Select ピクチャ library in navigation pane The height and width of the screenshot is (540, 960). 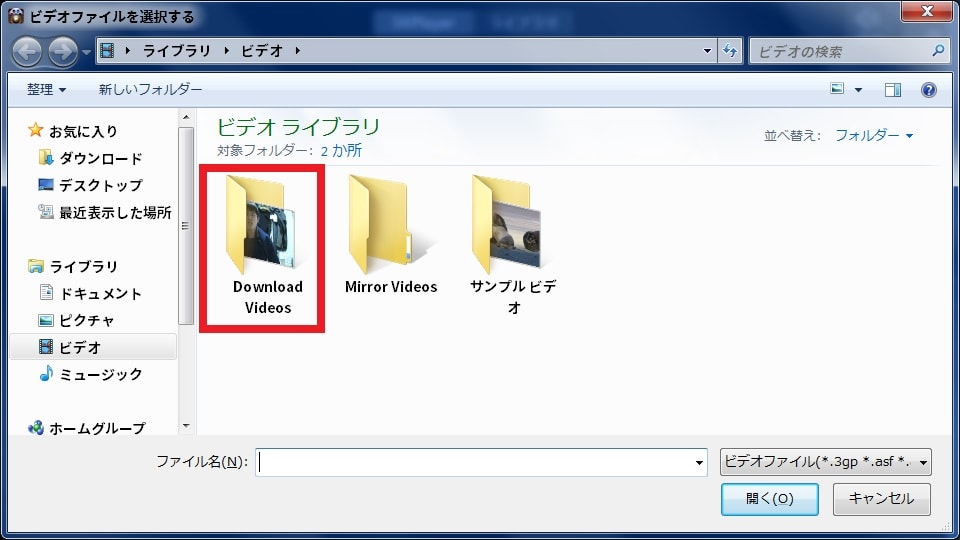pyautogui.click(x=86, y=320)
